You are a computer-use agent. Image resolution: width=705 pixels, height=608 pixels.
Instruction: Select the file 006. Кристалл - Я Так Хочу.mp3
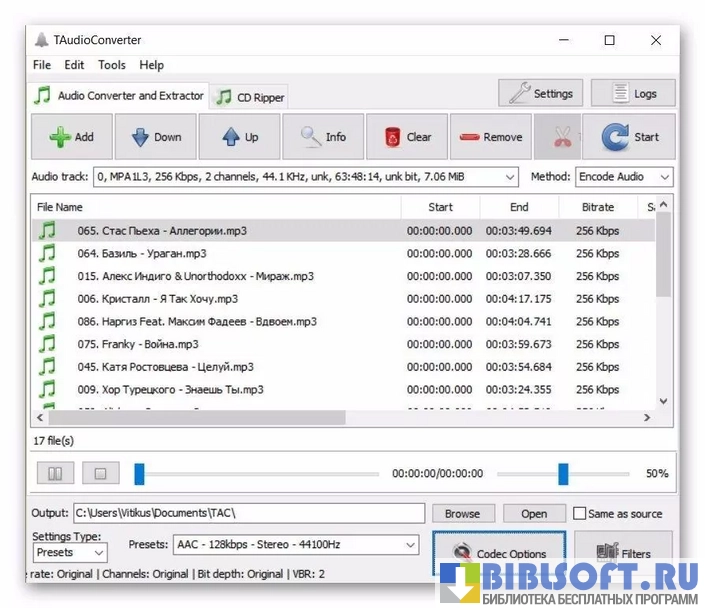[157, 299]
